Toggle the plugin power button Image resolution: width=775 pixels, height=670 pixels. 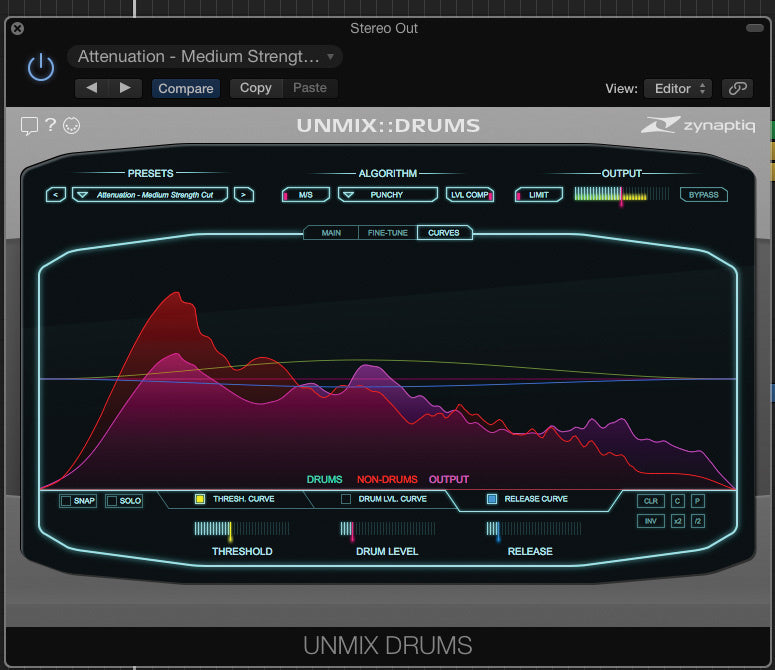(41, 67)
